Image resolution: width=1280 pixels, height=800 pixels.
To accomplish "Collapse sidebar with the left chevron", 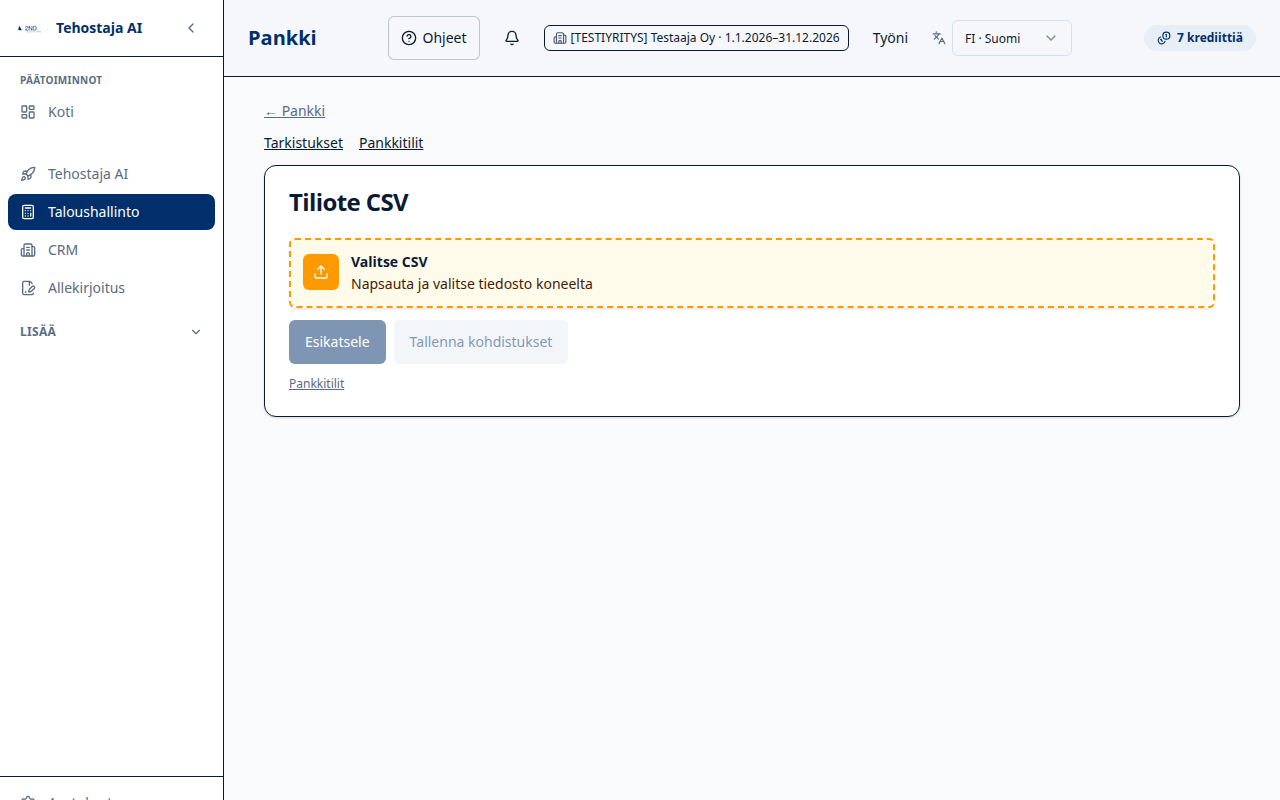I will point(191,28).
